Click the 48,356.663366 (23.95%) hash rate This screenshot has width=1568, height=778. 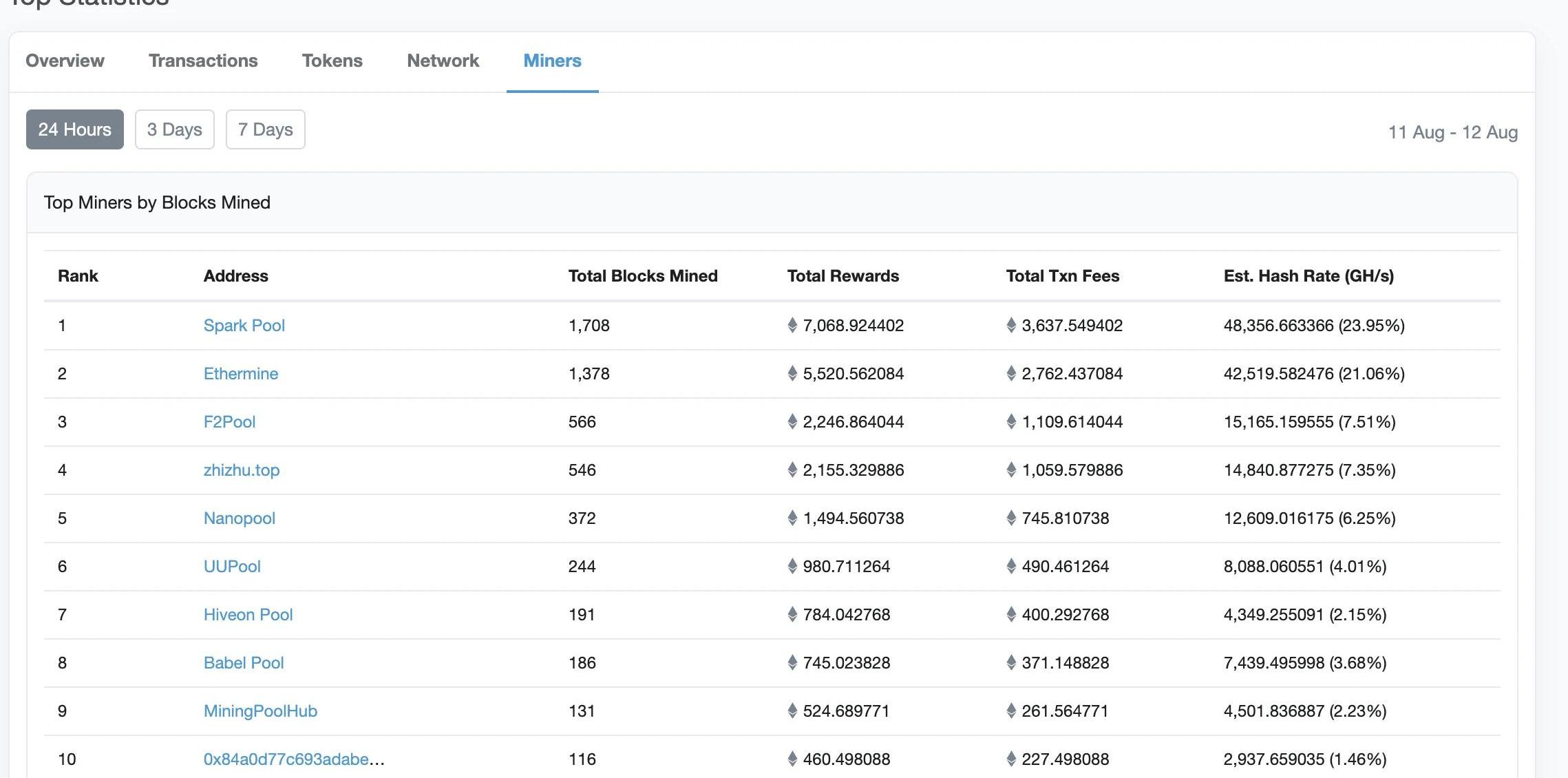[x=1314, y=326]
